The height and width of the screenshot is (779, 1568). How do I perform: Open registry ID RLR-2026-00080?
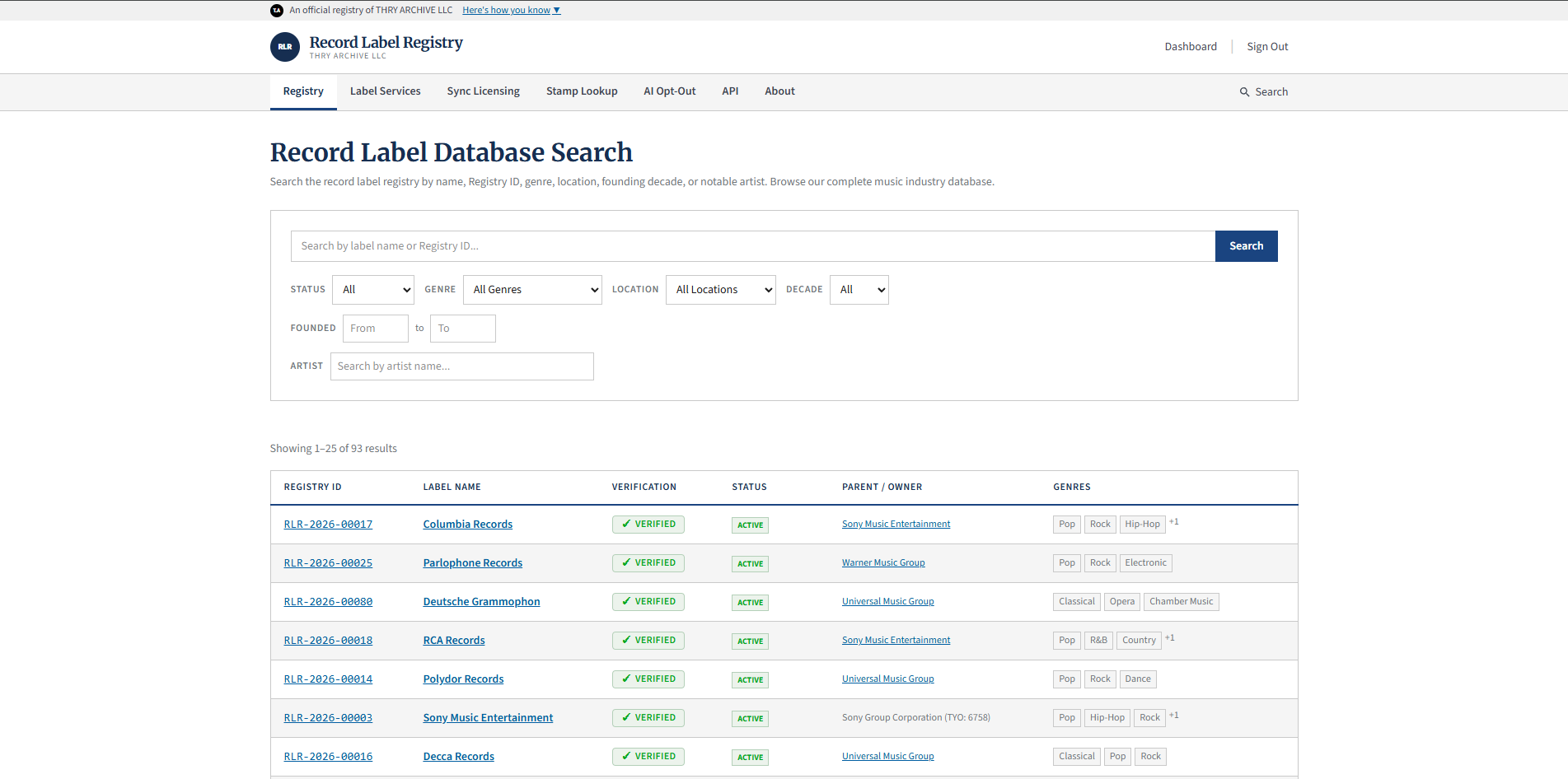328,602
